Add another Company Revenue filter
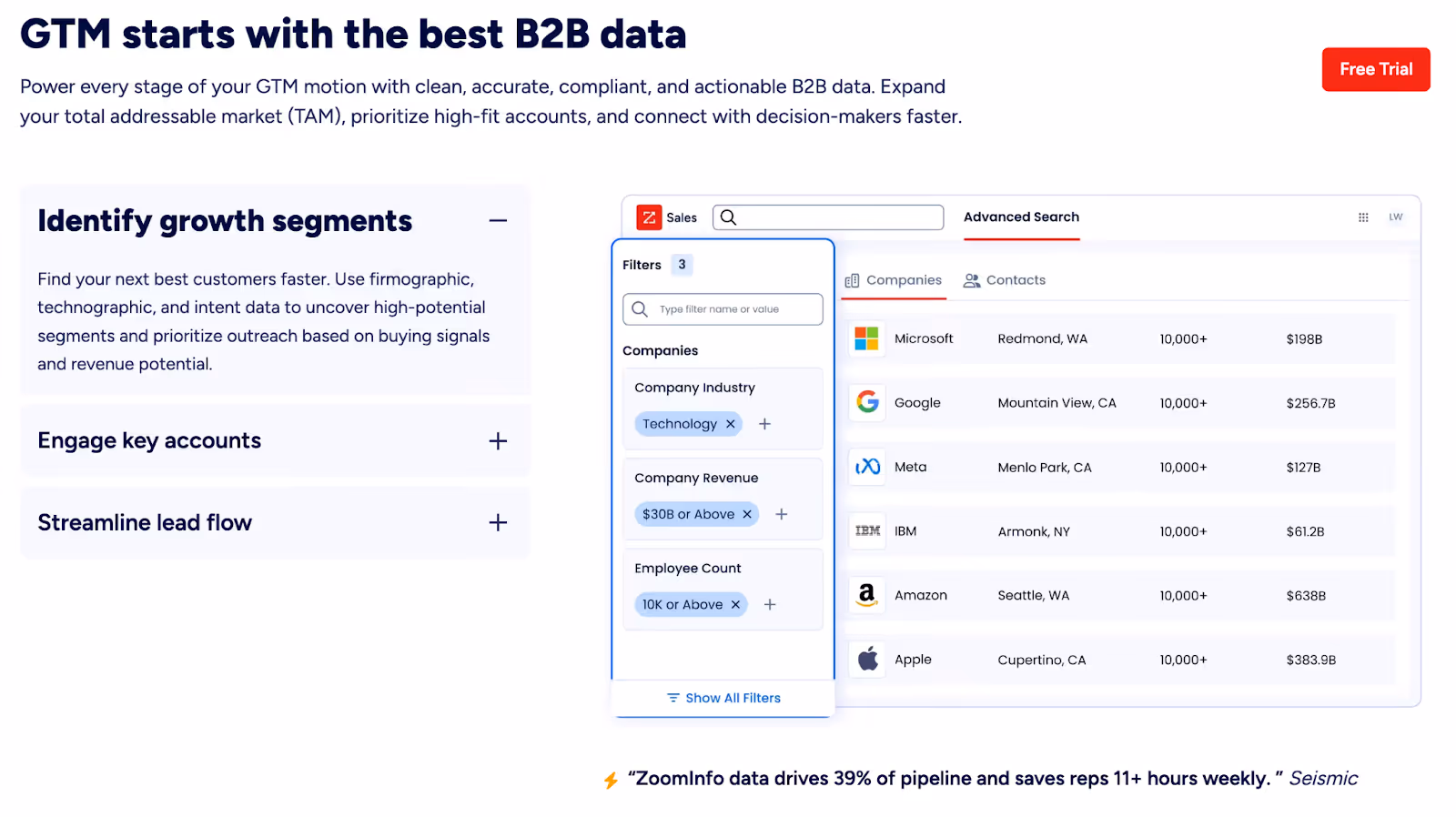The width and height of the screenshot is (1456, 817). [x=781, y=514]
